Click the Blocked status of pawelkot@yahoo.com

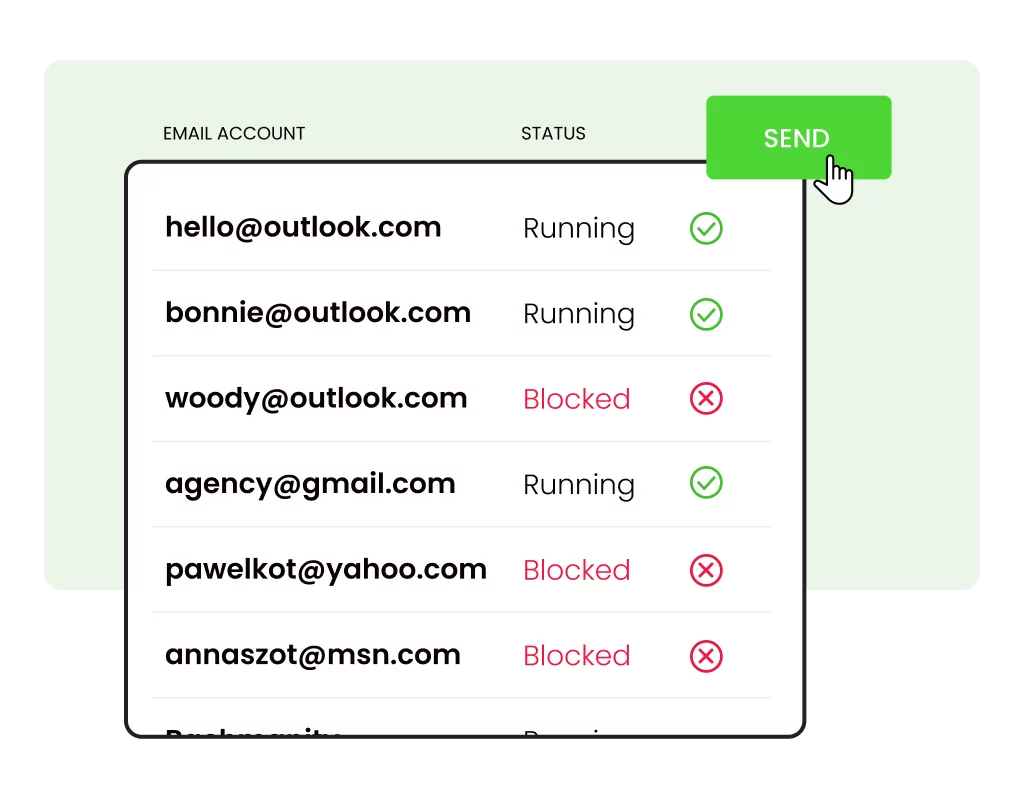[x=577, y=570]
